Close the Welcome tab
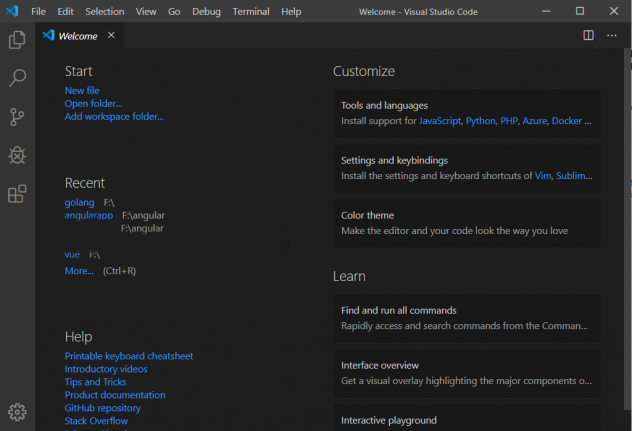Viewport: 632px width, 431px height. [111, 35]
